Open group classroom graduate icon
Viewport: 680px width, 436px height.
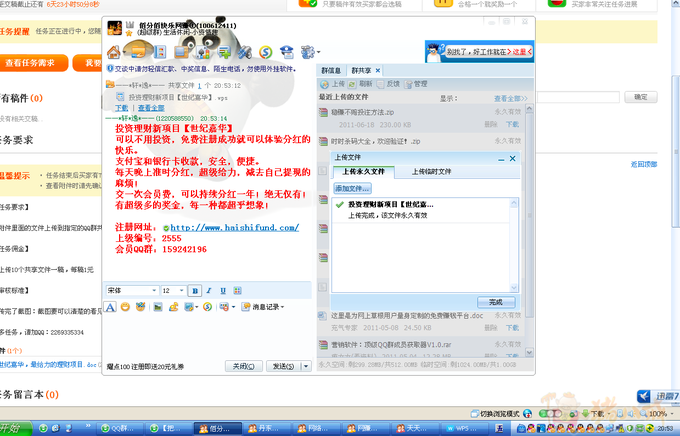coord(287,52)
